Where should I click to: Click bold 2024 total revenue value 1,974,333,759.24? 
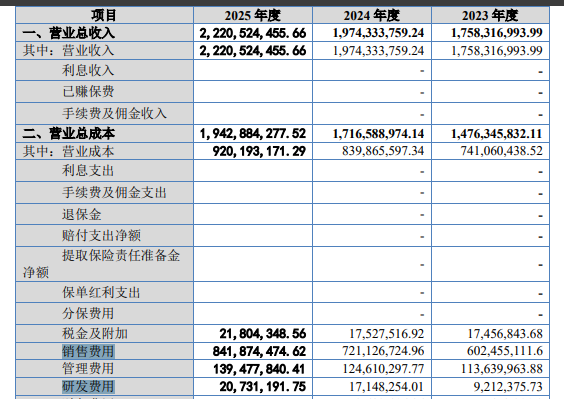(x=378, y=33)
